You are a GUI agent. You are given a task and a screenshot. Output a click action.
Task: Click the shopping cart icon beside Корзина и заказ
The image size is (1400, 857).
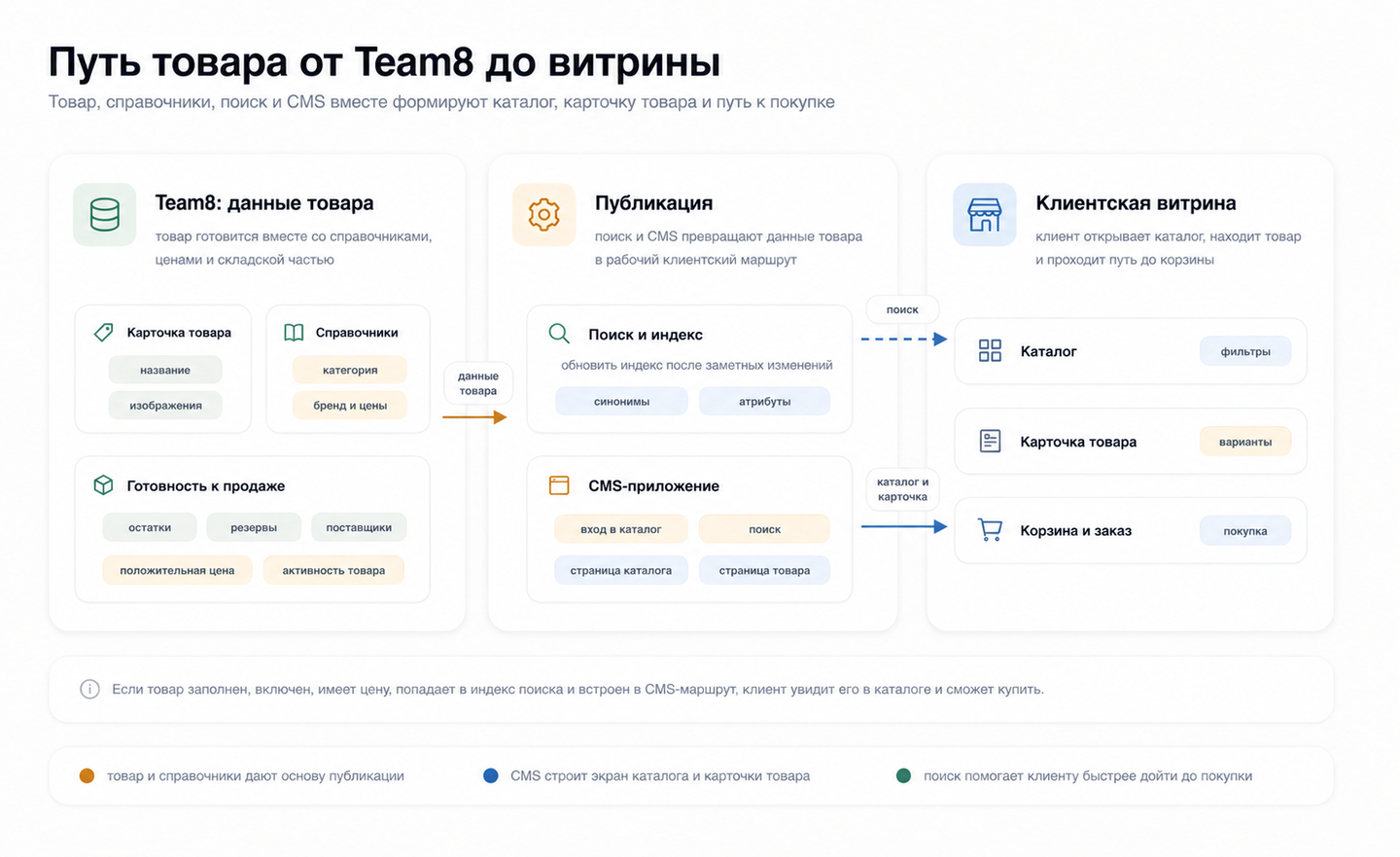click(x=990, y=530)
